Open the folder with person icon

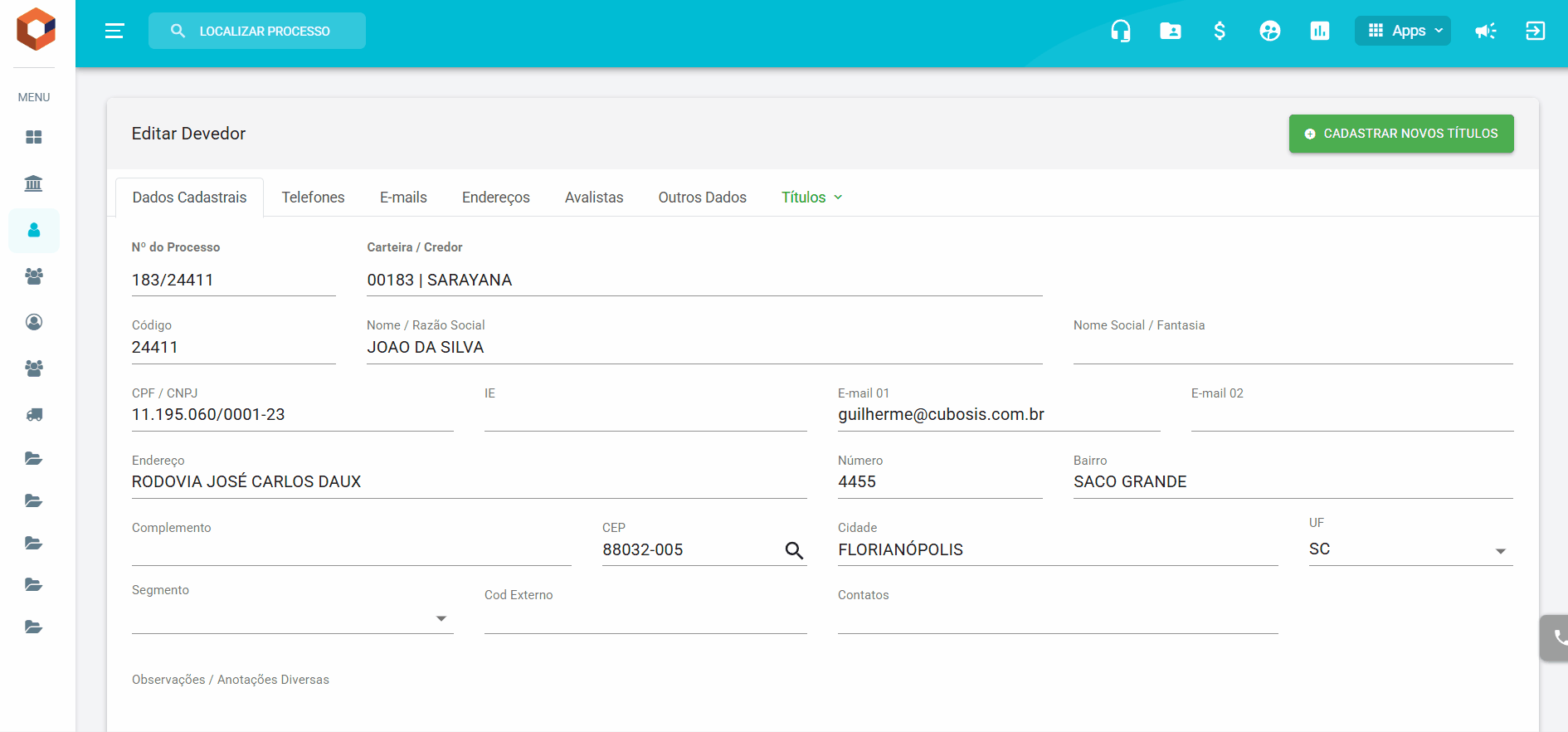1171,31
